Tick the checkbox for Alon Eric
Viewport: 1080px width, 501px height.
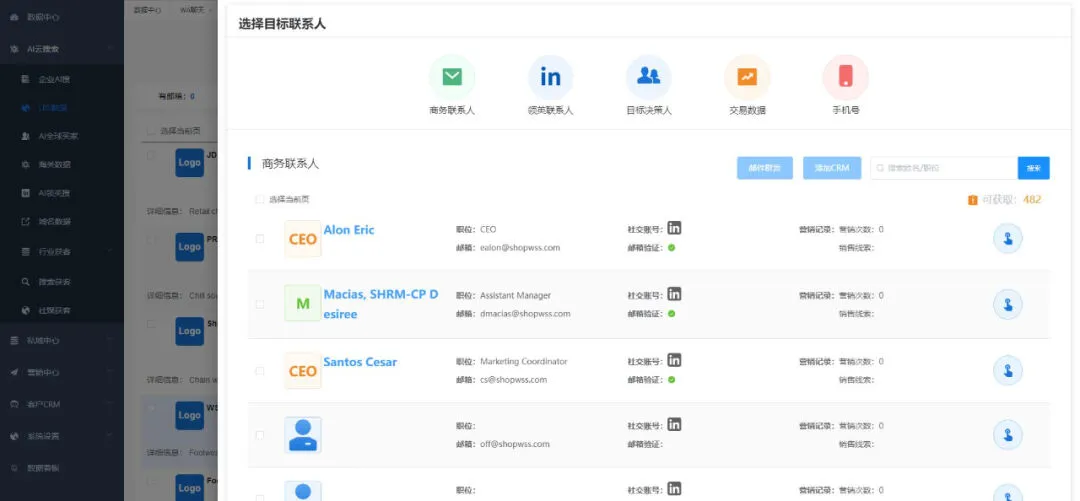[260, 239]
